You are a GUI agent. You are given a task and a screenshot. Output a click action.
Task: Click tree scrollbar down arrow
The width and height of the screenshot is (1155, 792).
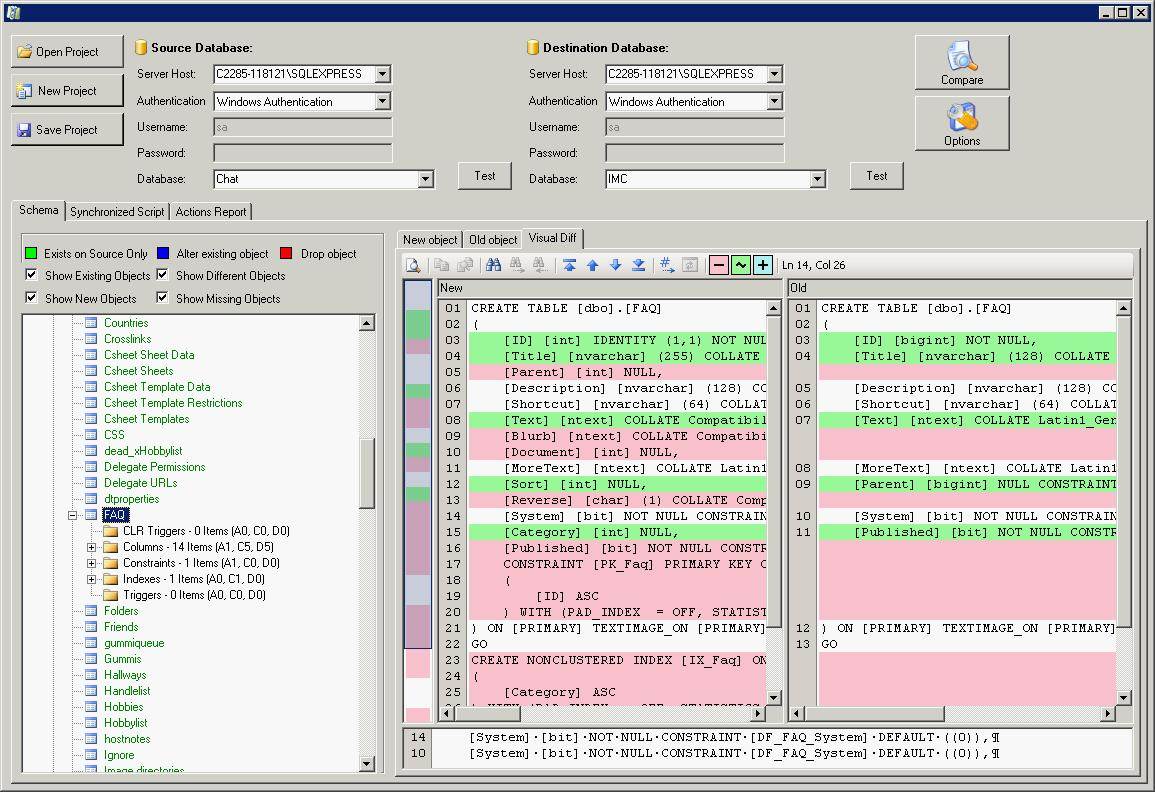point(367,764)
